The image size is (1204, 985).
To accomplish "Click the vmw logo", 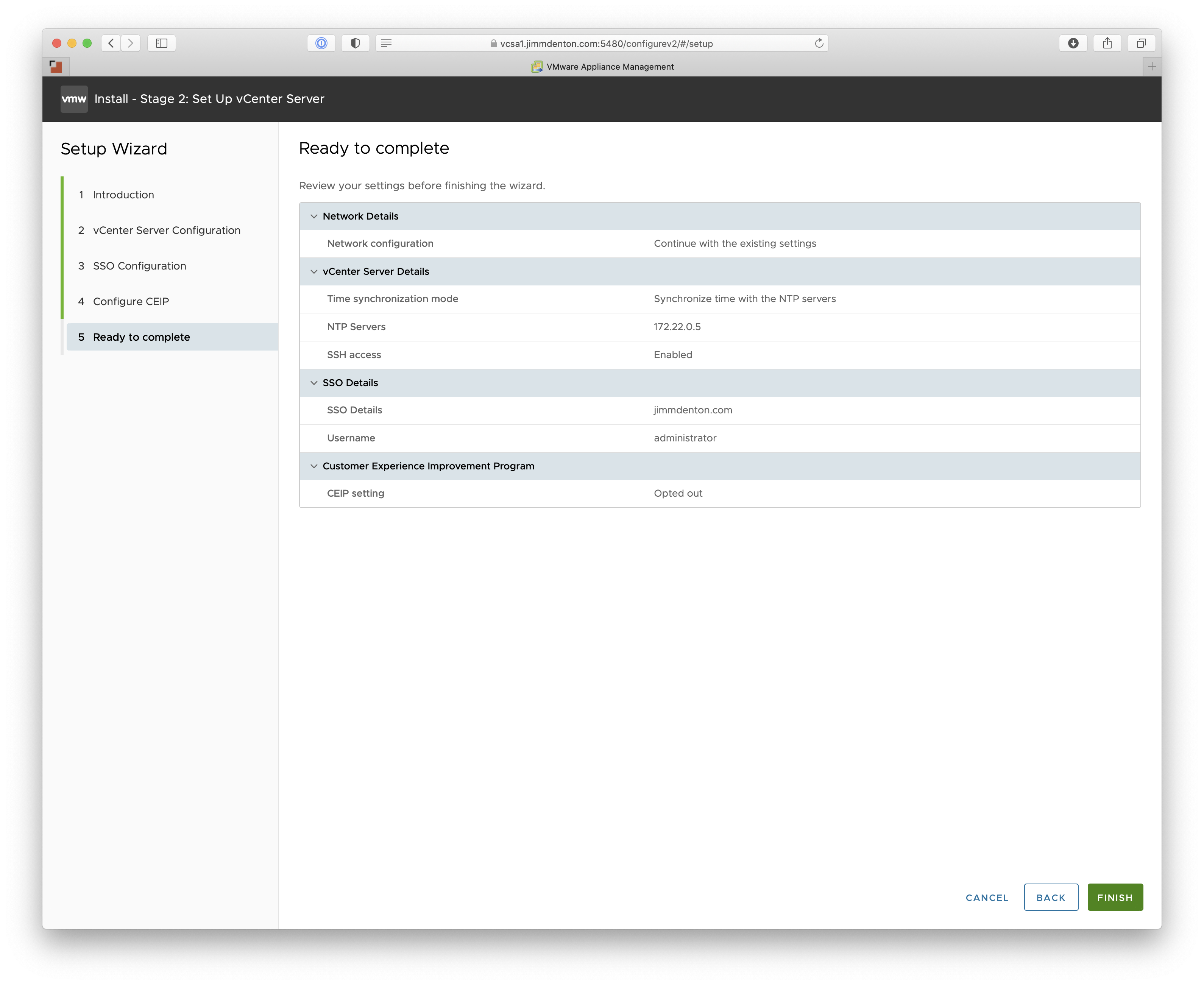I will [x=74, y=99].
